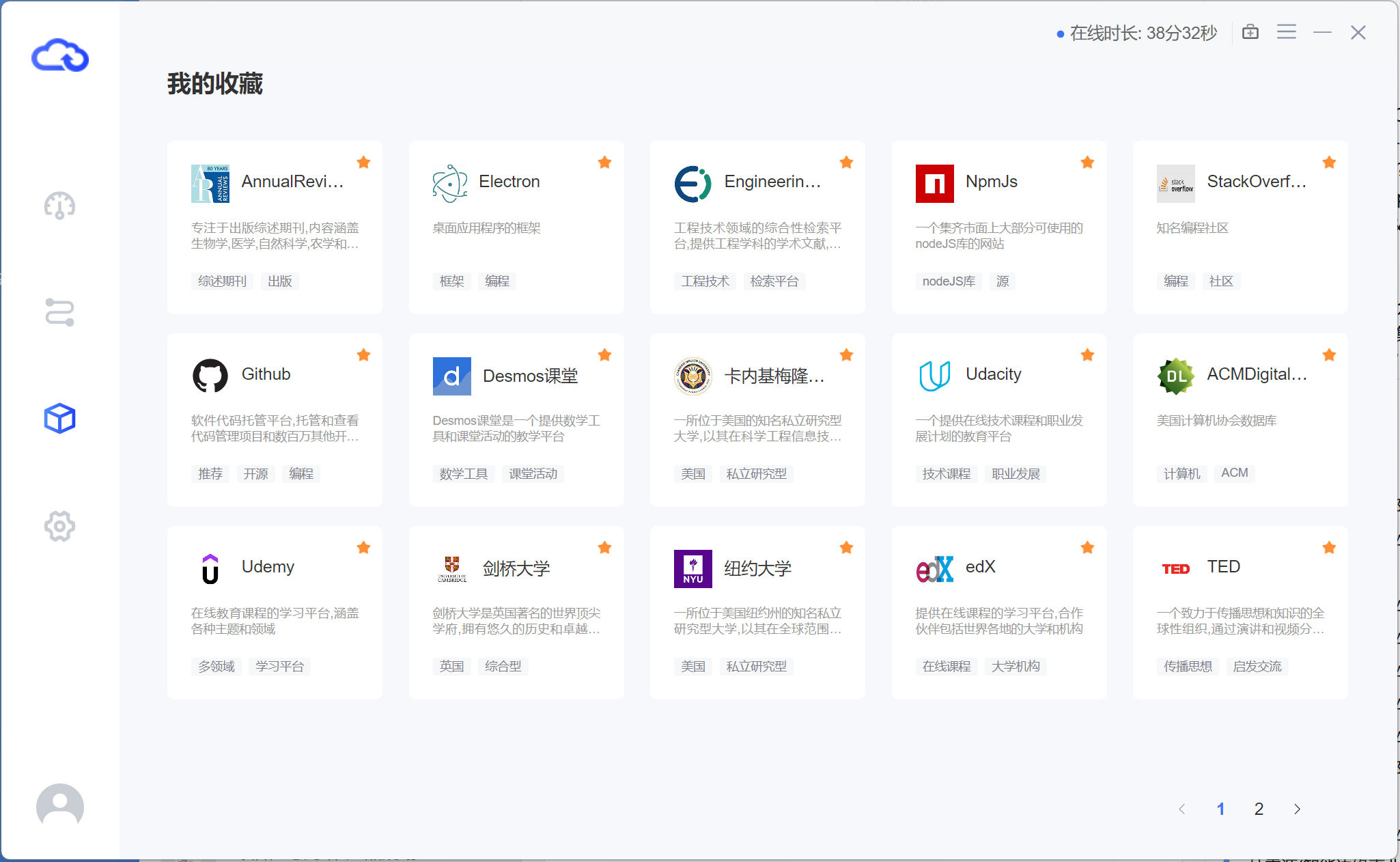
Task: Click the ACM tag
Action: (1234, 473)
